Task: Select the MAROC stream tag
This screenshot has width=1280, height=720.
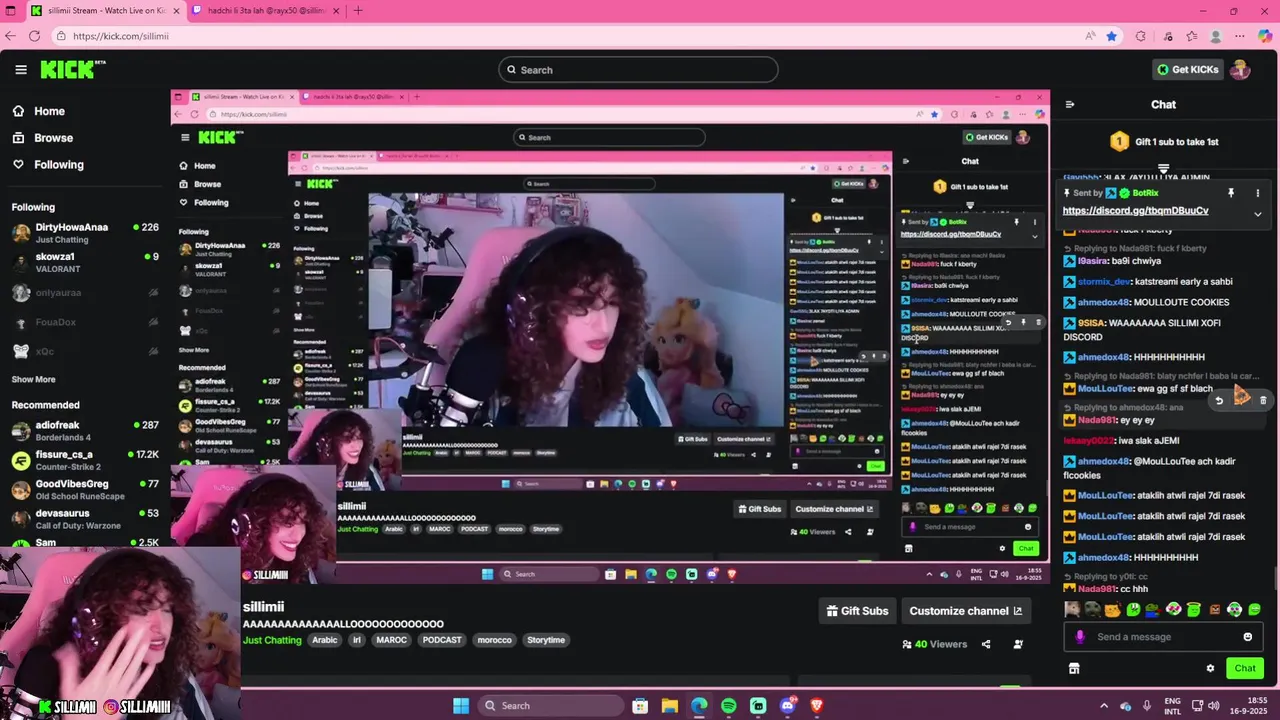Action: [391, 640]
